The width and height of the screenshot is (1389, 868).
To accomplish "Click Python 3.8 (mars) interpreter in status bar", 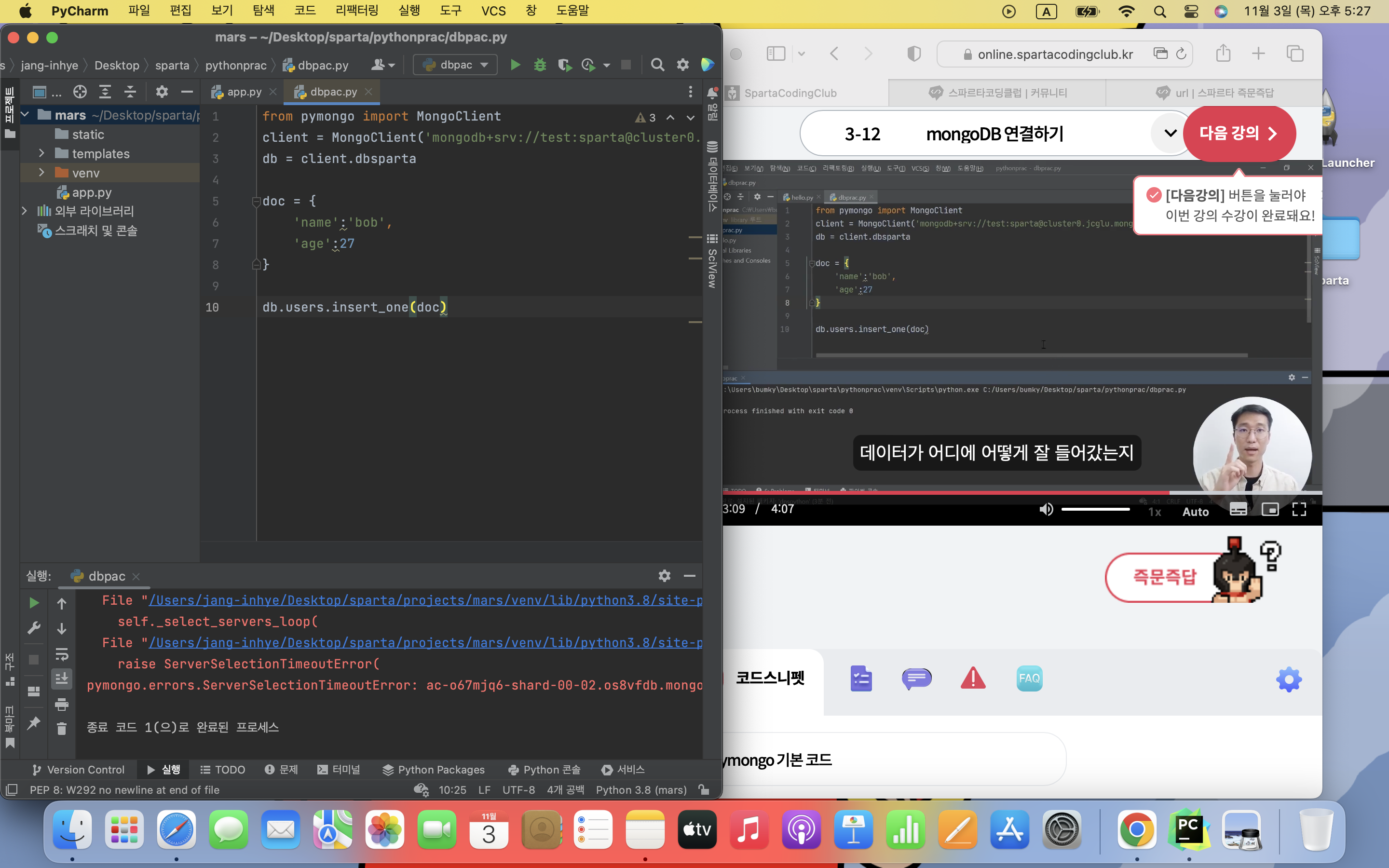I will tap(641, 790).
